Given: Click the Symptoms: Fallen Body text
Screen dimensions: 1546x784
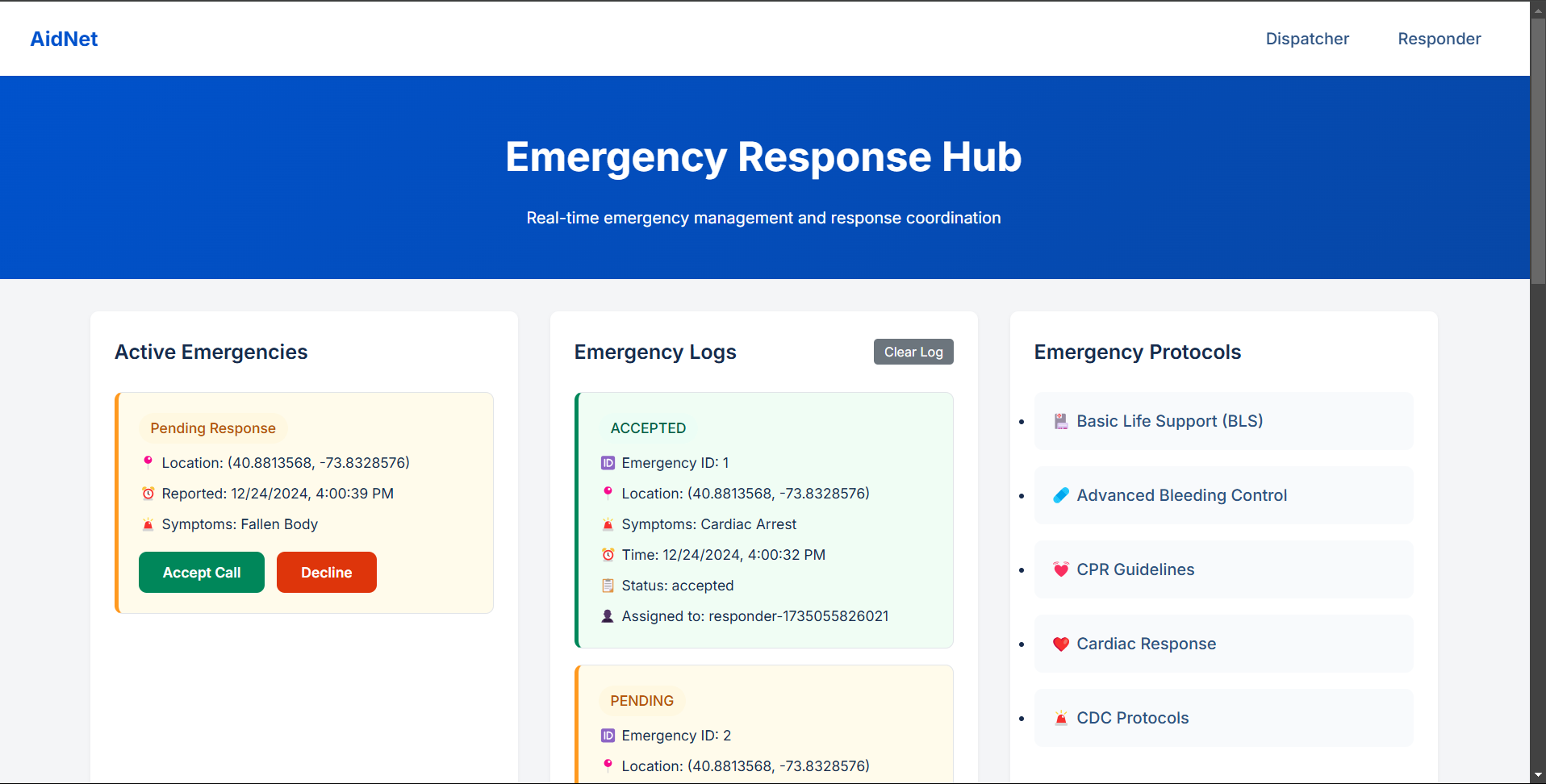Looking at the screenshot, I should [240, 524].
